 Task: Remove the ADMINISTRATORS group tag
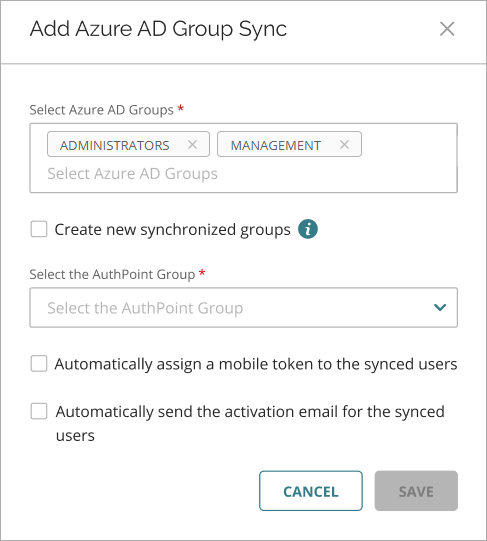click(x=192, y=145)
